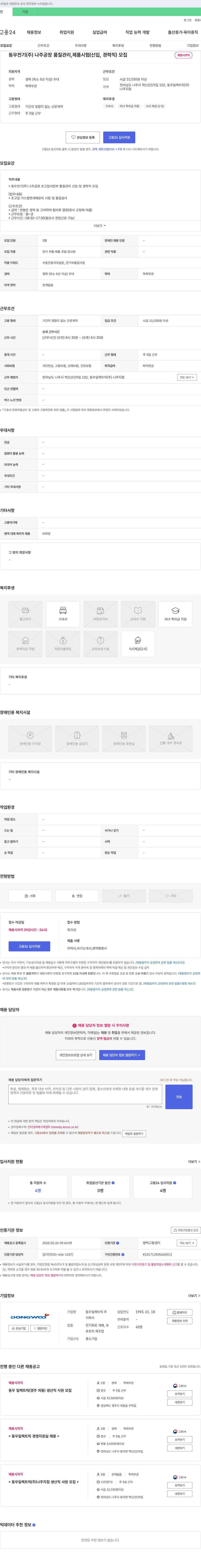Click the top 고용24 입사지원 button

119,138
